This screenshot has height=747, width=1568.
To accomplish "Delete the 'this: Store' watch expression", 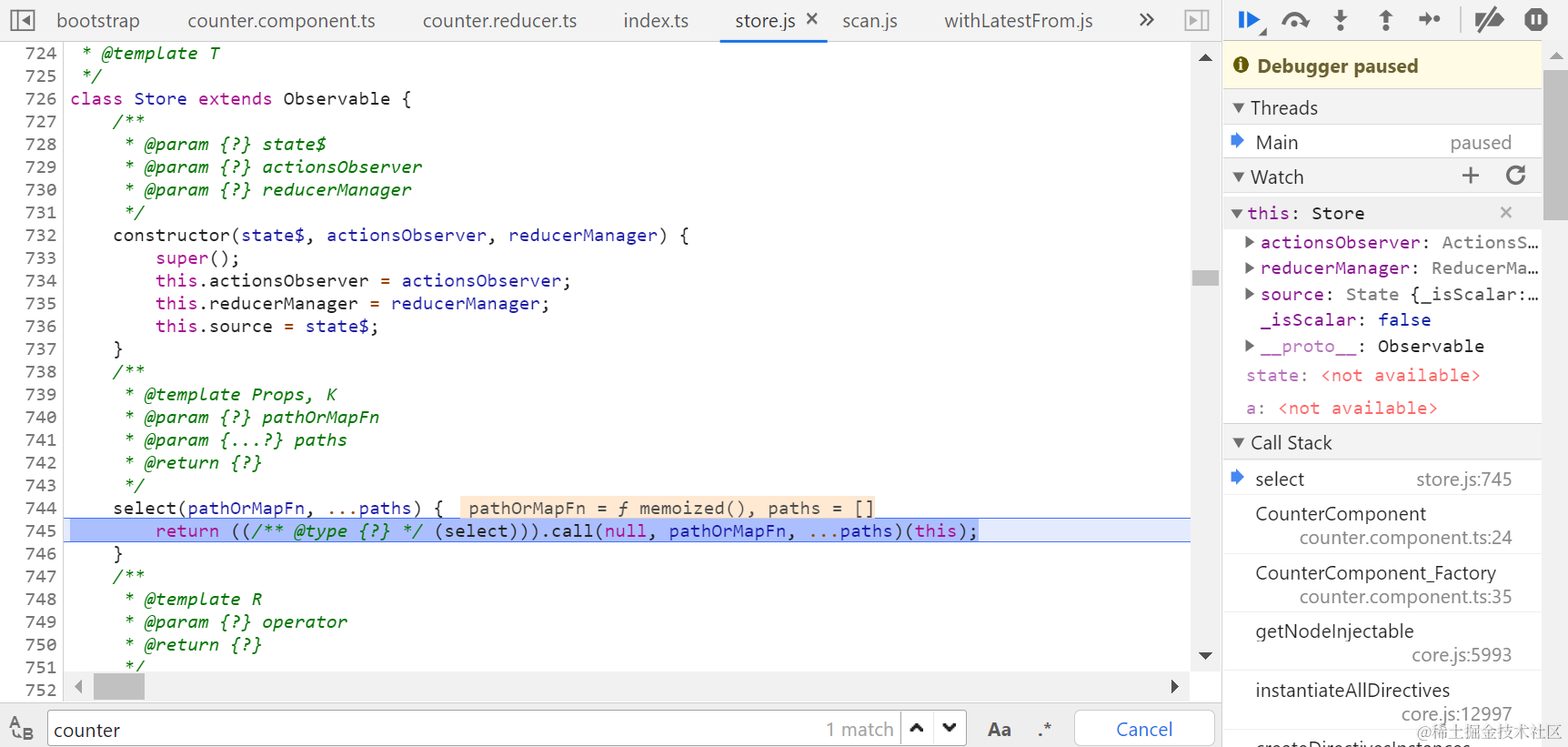I will (x=1506, y=212).
